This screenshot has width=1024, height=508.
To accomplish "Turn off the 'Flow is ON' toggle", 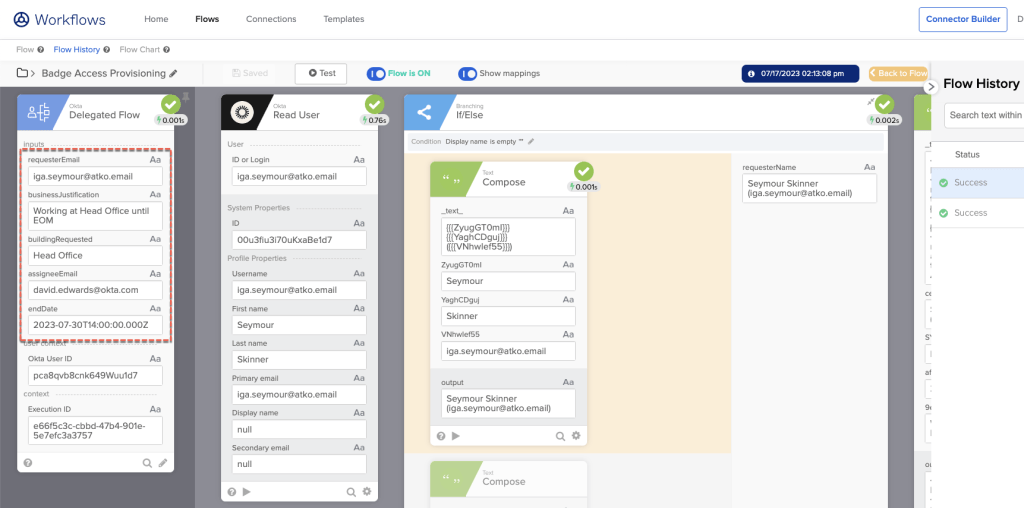I will (x=376, y=73).
